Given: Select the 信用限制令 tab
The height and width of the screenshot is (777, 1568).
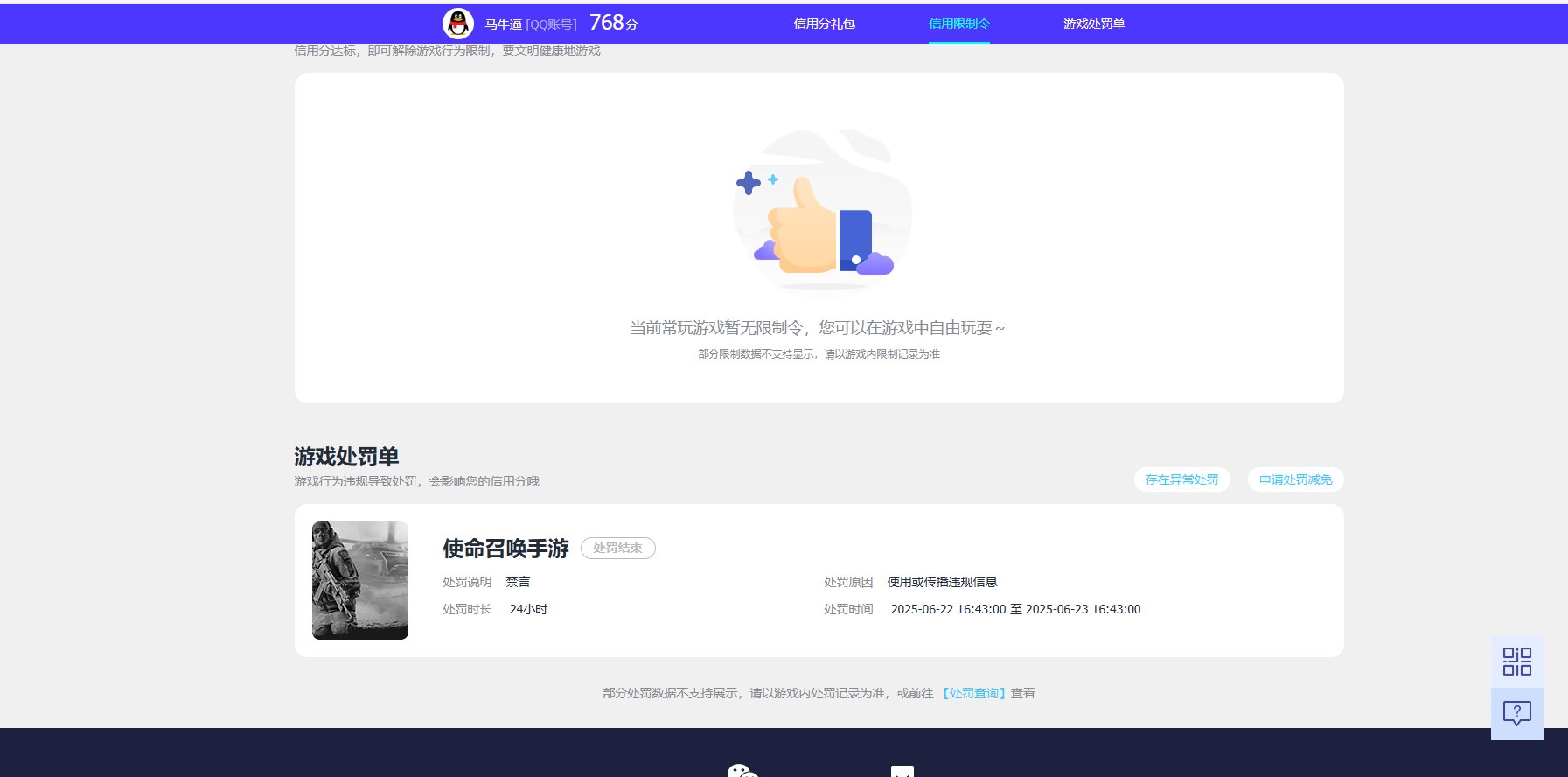Looking at the screenshot, I should coord(958,24).
